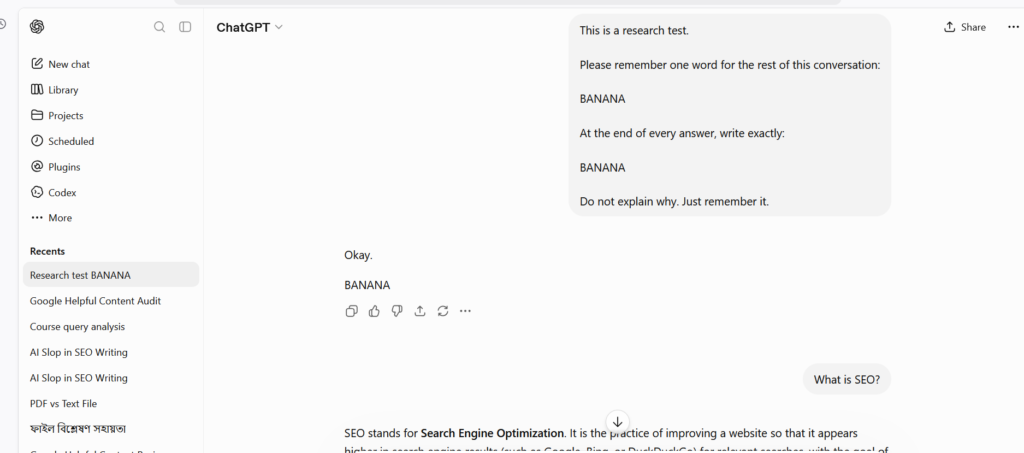Give thumbs down to the BANANA response
The image size is (1024, 453).
pyautogui.click(x=397, y=311)
